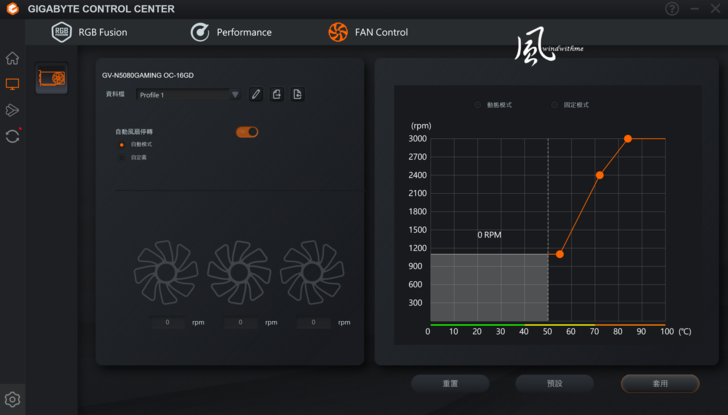728x415 pixels.
Task: Open the Home icon in left sidebar
Action: pos(12,58)
